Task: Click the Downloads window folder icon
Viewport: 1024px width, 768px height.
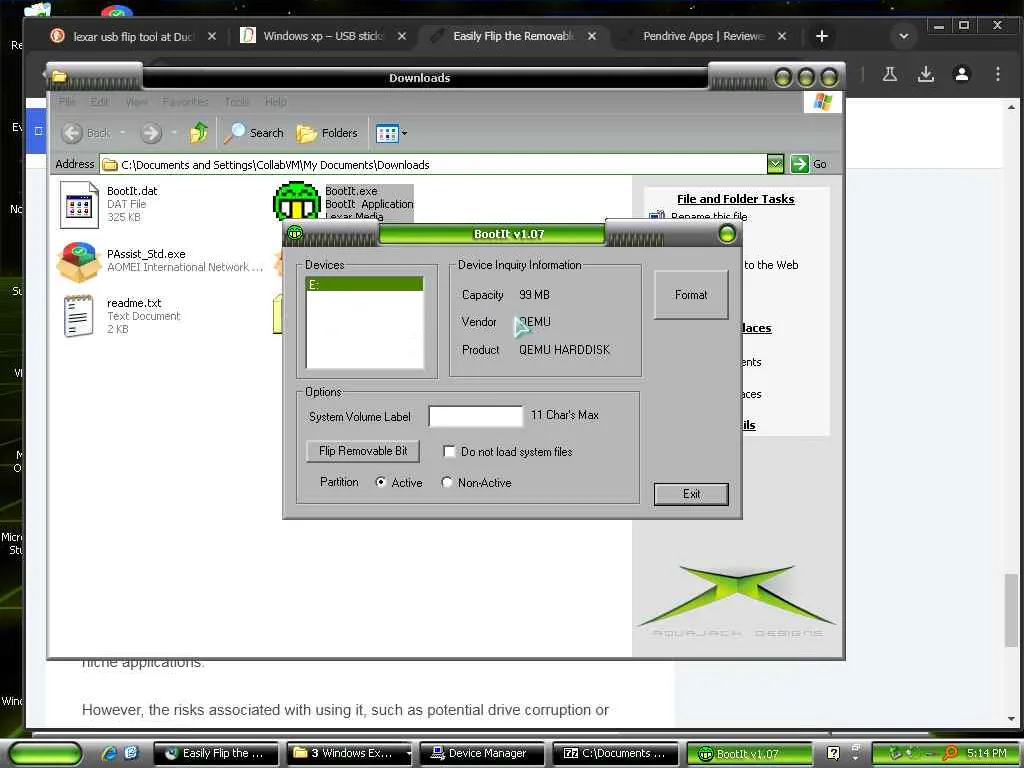Action: point(59,77)
